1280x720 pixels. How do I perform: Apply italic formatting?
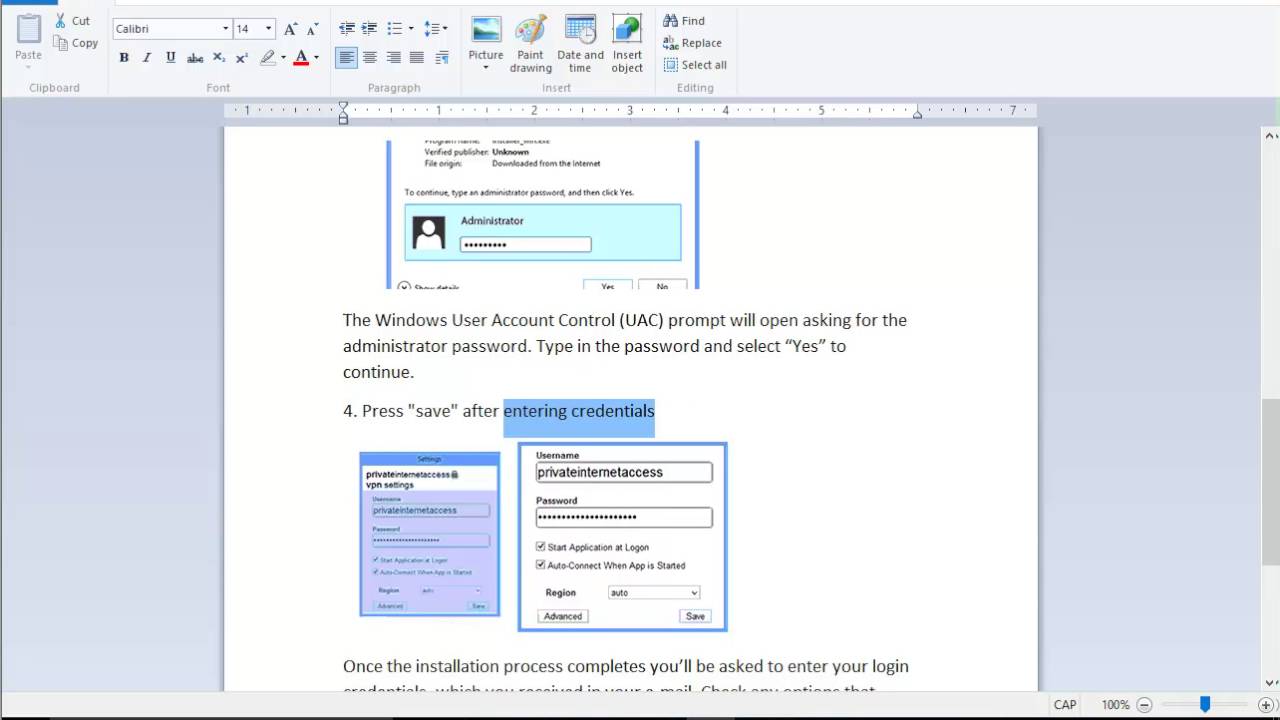tap(147, 58)
